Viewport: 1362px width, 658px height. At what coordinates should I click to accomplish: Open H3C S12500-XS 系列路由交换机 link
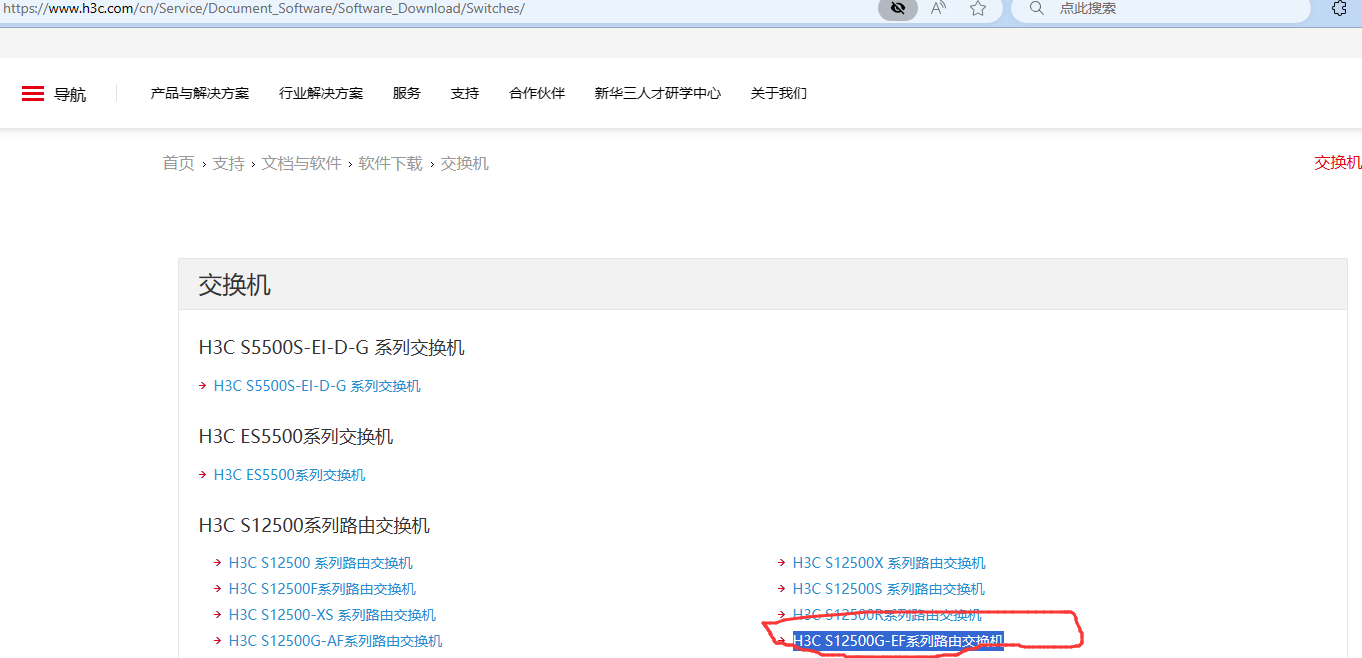click(x=332, y=615)
